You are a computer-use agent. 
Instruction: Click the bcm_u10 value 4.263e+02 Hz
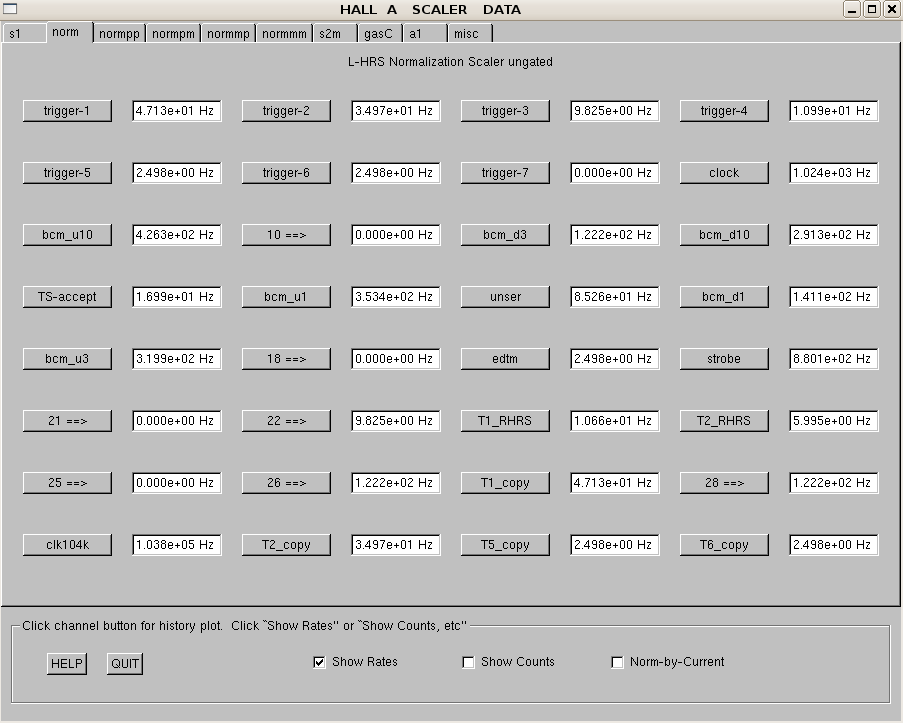tap(177, 235)
